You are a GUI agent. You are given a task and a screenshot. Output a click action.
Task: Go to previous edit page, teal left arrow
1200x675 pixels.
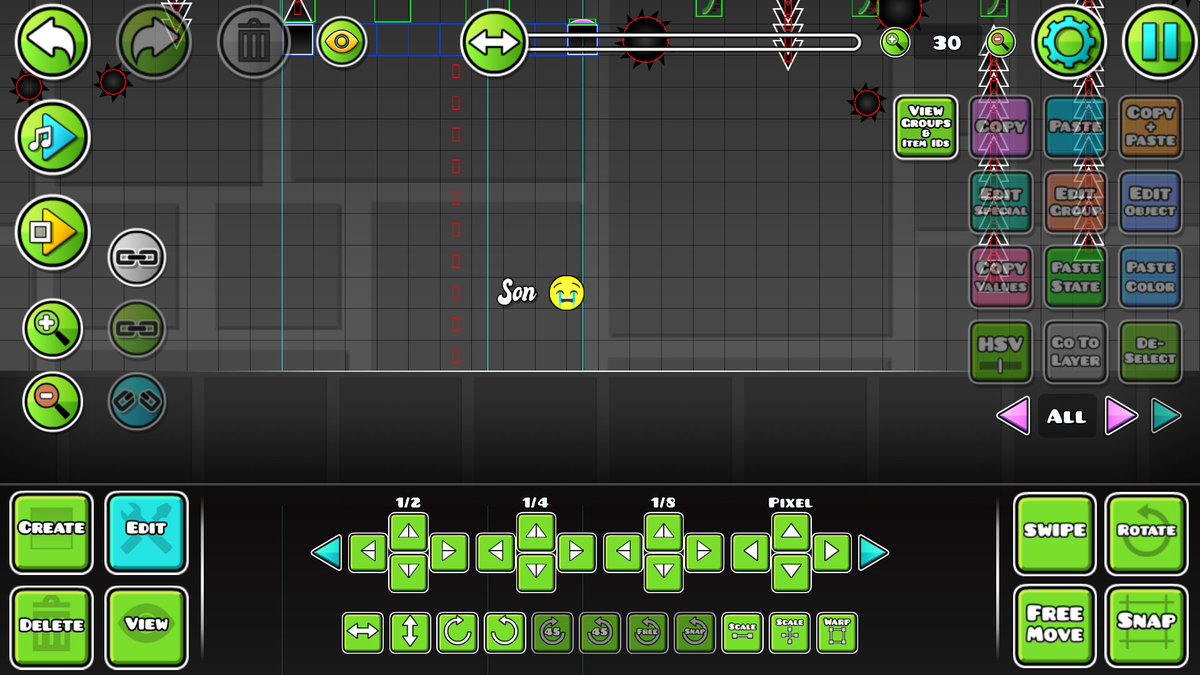[327, 552]
